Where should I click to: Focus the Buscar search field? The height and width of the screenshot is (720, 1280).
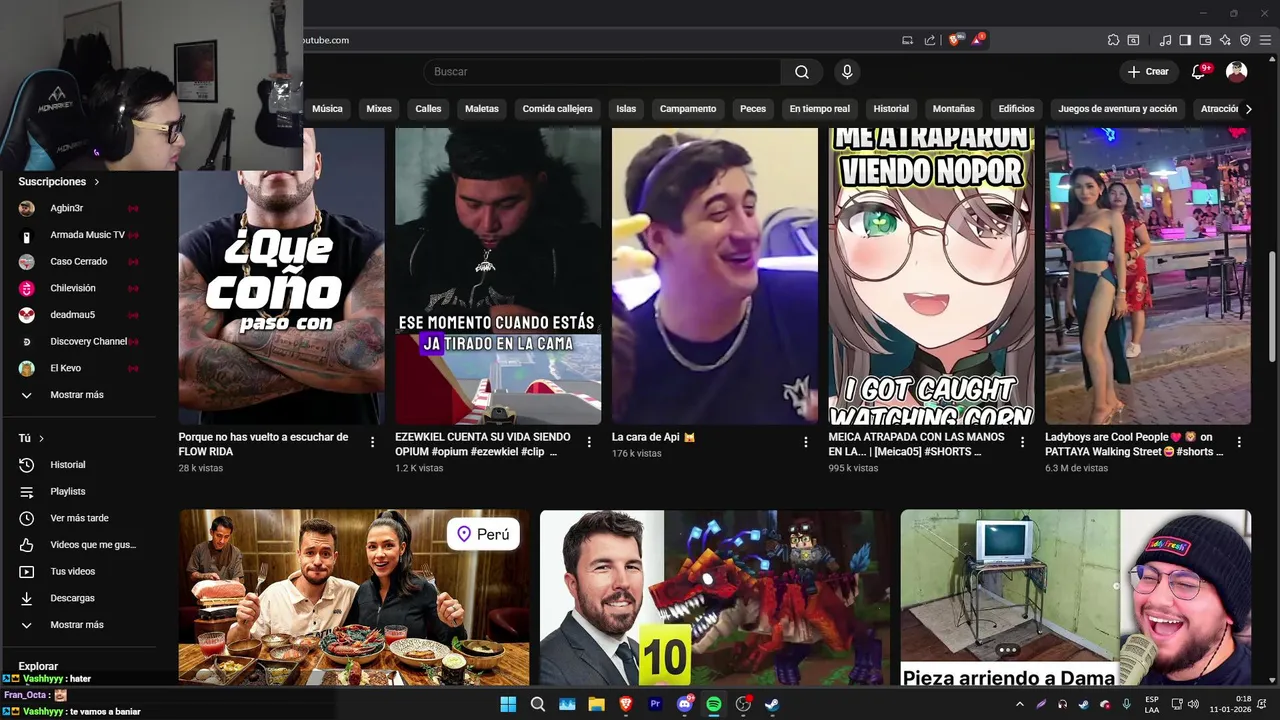point(602,72)
